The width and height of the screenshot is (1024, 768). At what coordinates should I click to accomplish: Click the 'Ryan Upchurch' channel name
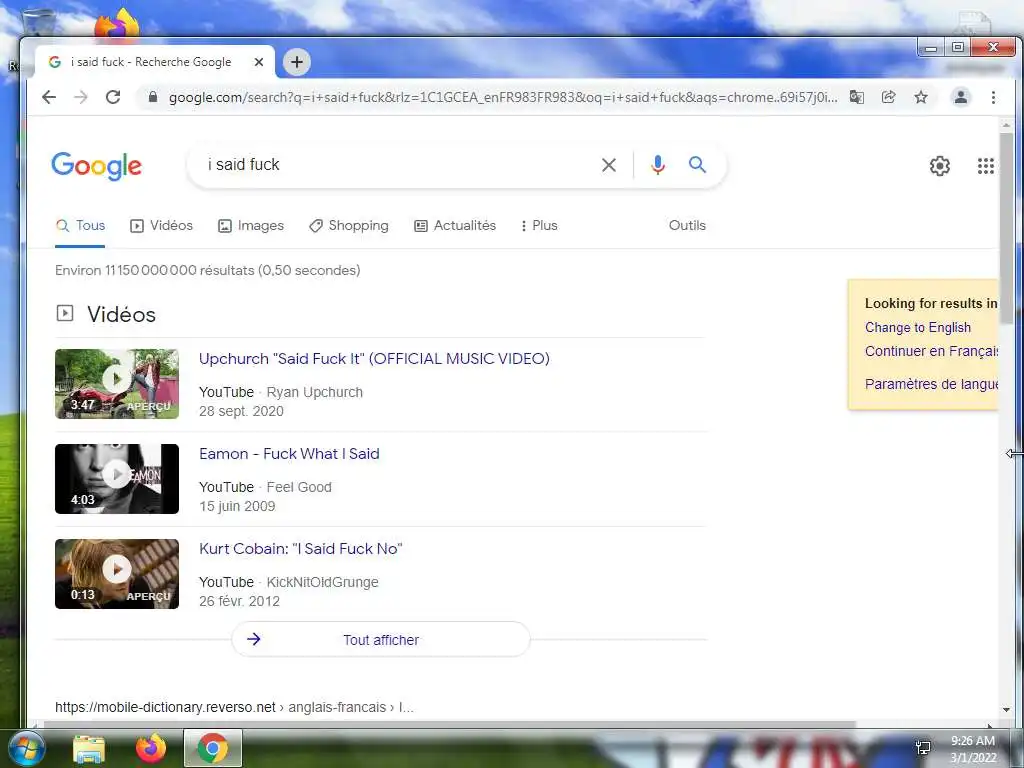coord(315,392)
